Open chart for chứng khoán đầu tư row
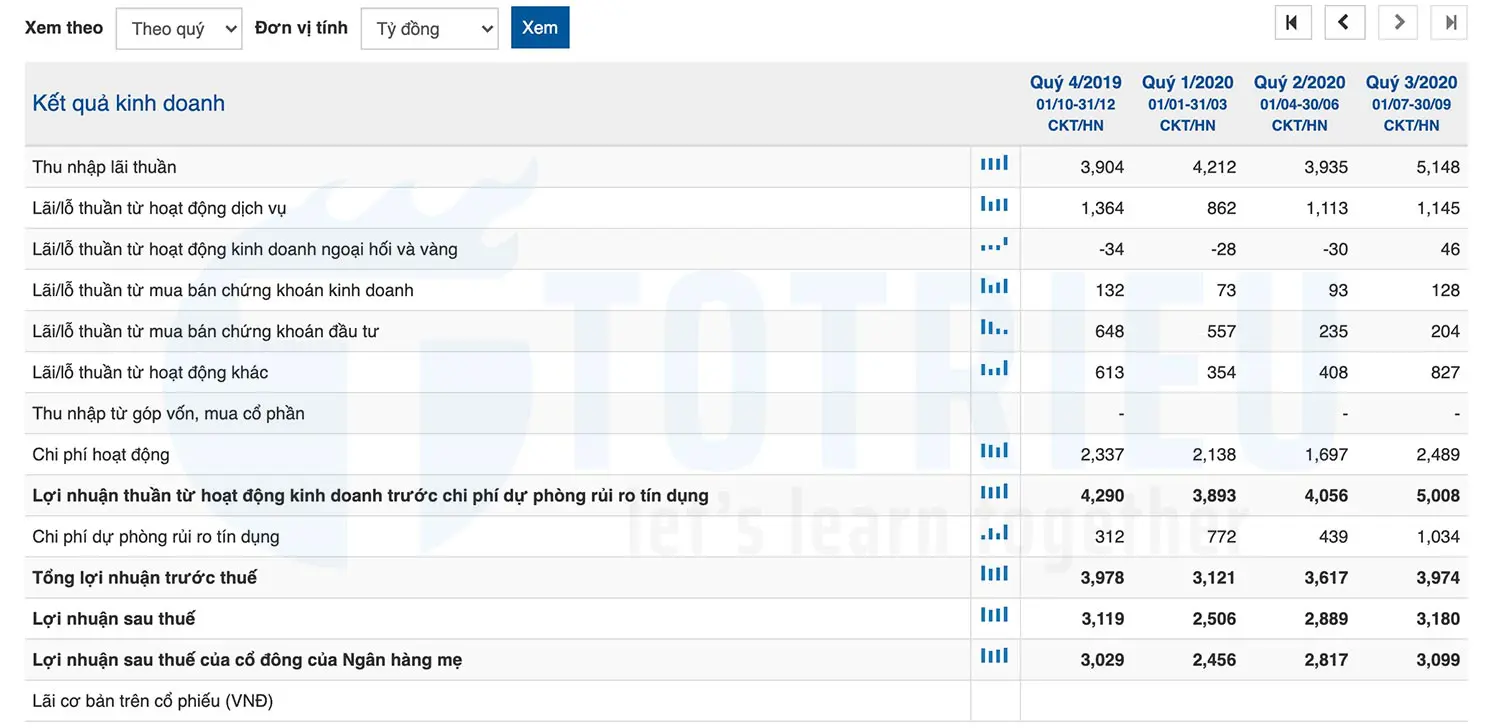Image resolution: width=1500 pixels, height=728 pixels. coord(994,327)
